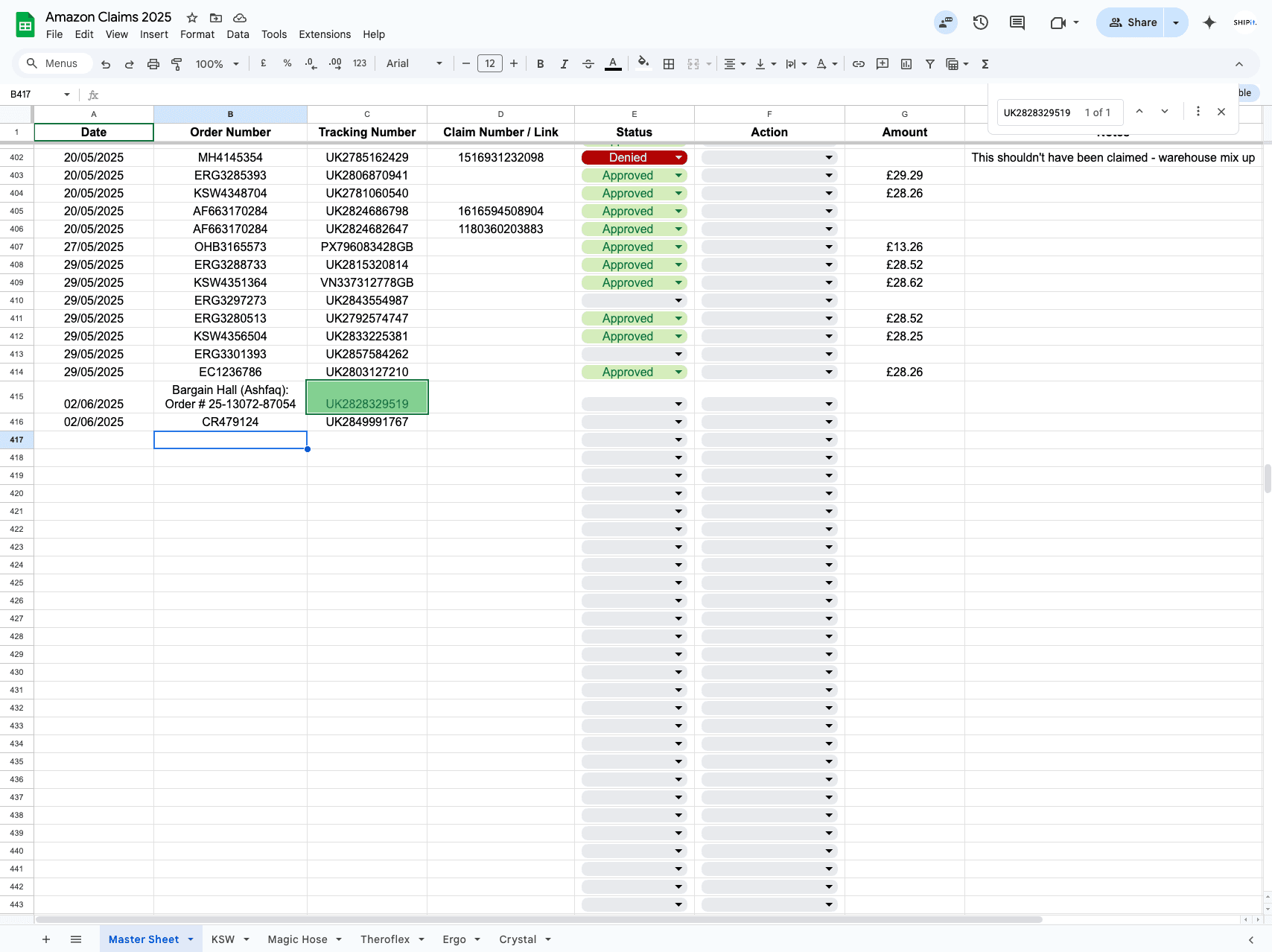
Task: Increase decimal places
Action: [335, 64]
